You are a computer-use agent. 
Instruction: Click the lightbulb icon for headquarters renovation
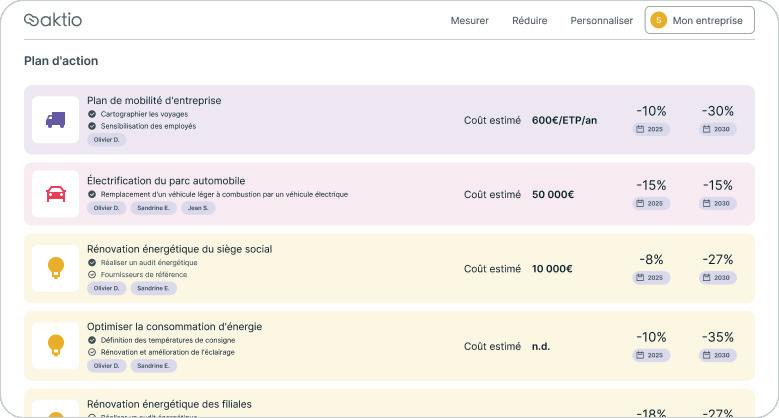point(56,268)
